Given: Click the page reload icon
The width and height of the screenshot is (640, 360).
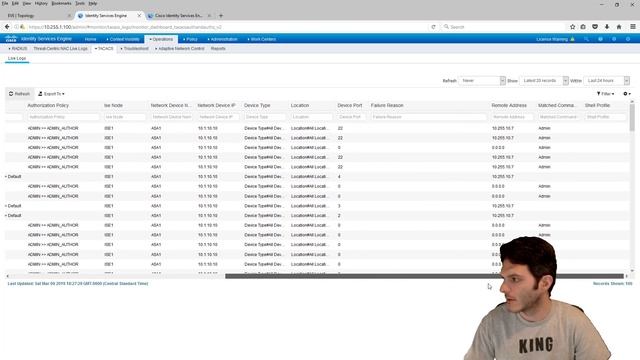Looking at the screenshot, I should click(433, 27).
